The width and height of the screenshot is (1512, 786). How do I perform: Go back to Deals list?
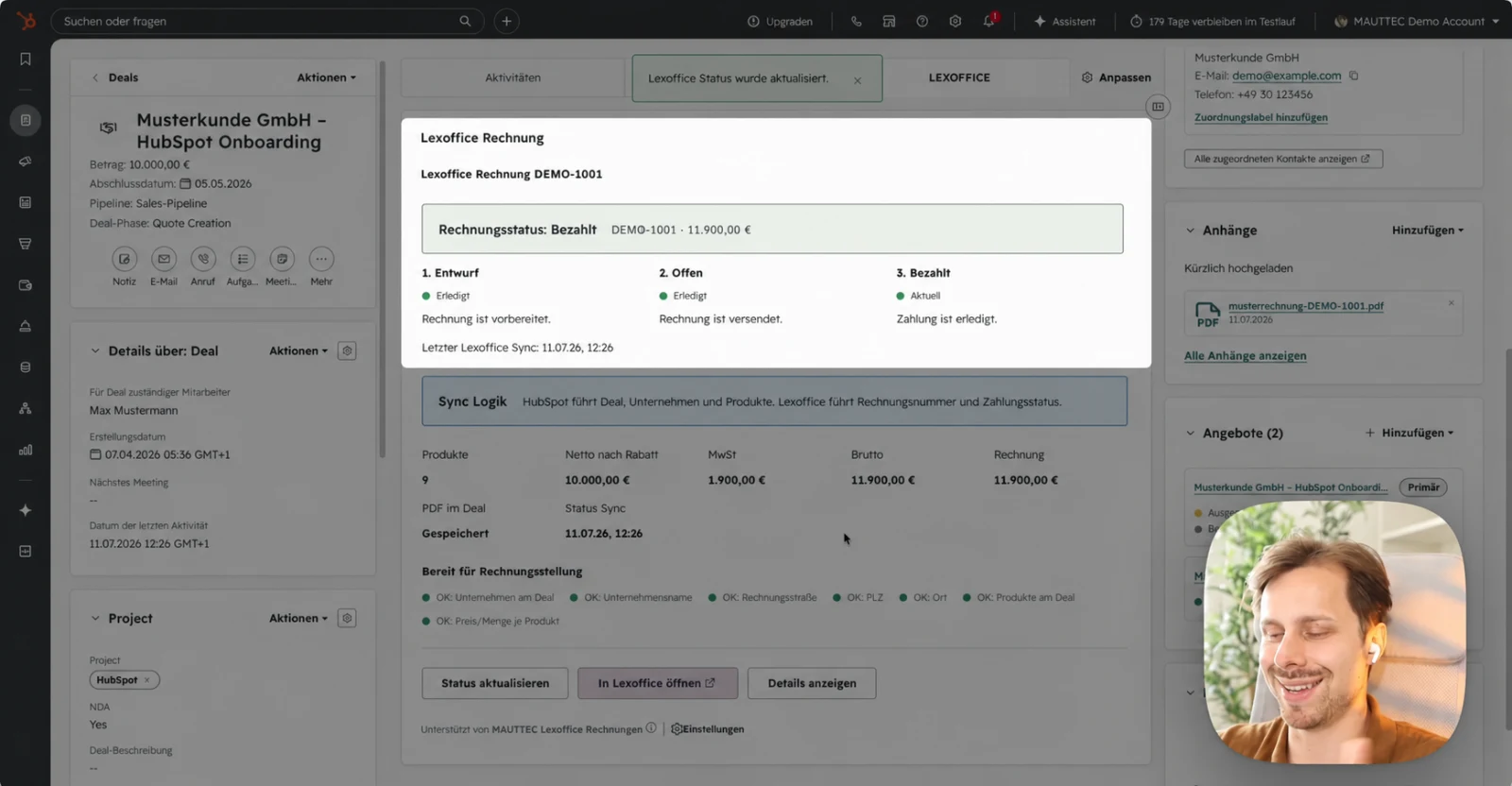pyautogui.click(x=115, y=77)
